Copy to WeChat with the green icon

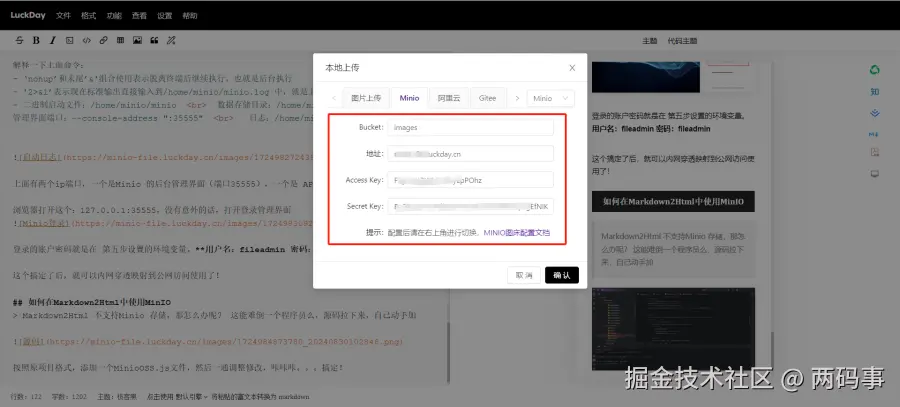click(875, 70)
